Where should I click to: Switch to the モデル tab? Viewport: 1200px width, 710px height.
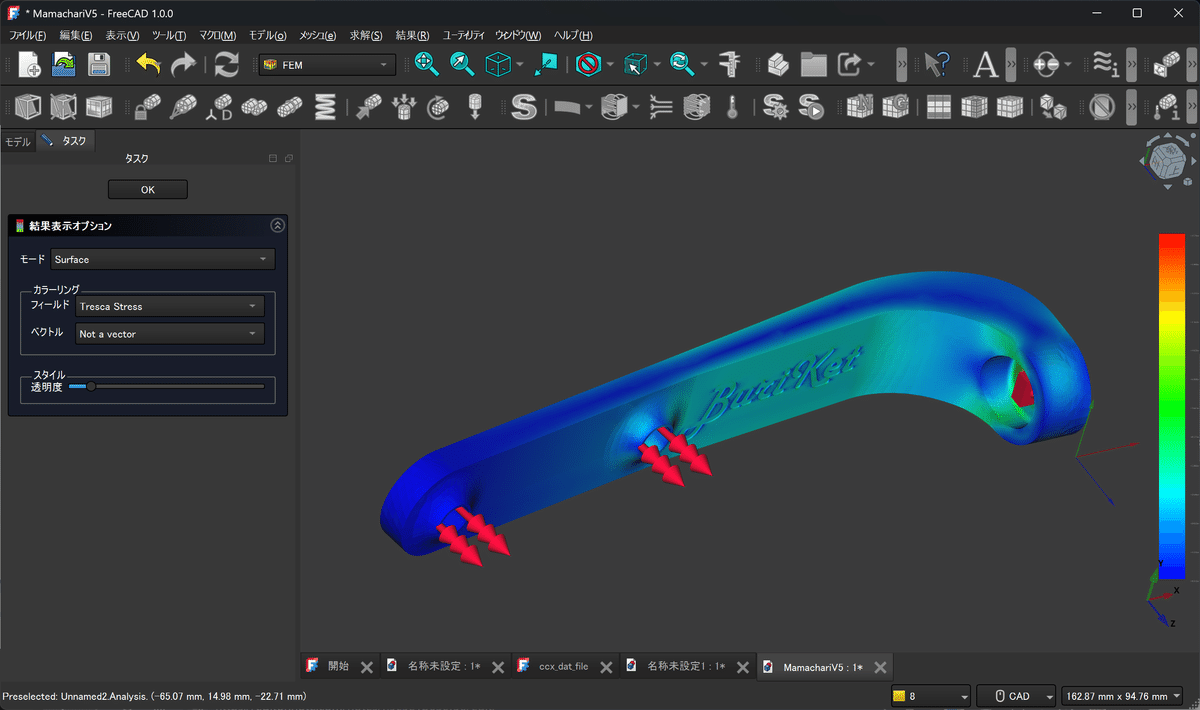(x=18, y=141)
